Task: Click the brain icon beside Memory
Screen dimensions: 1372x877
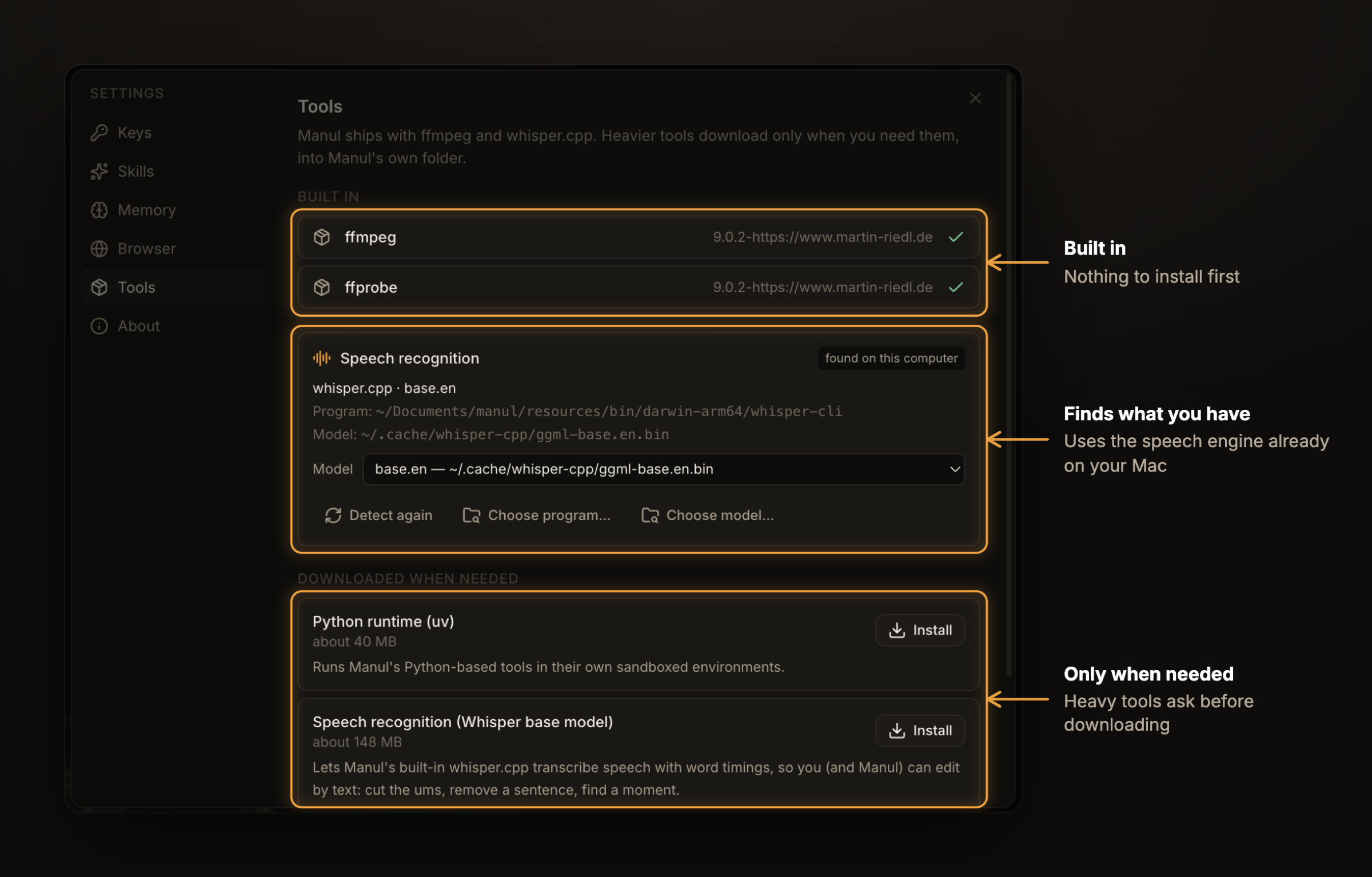Action: click(99, 210)
